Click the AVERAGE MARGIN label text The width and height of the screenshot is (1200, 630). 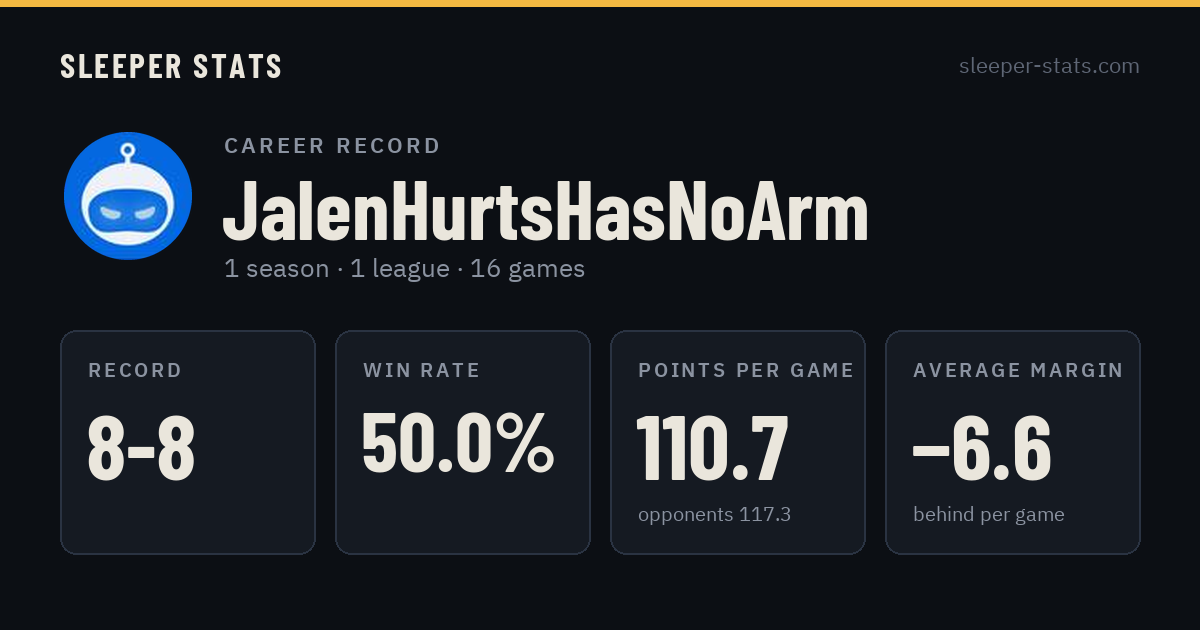point(1018,371)
